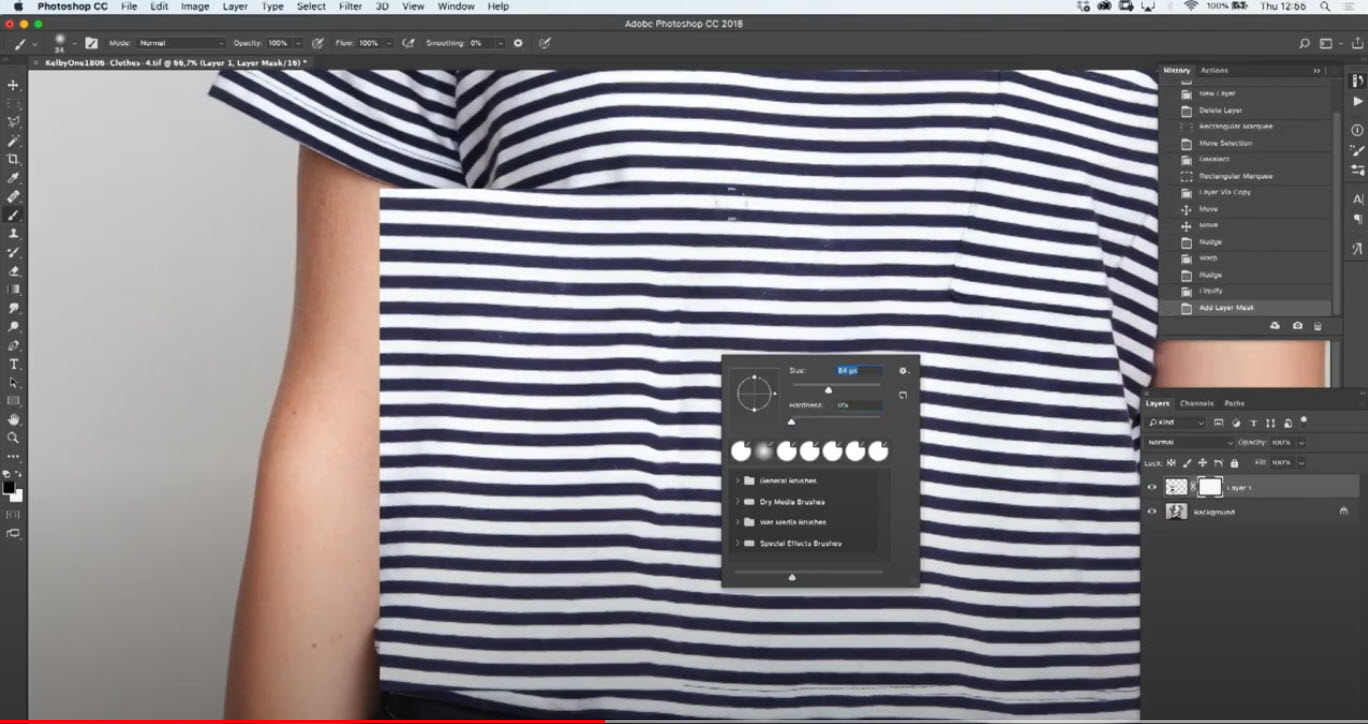Open the Opacity dropdown in options bar
This screenshot has width=1368, height=724.
coord(297,43)
